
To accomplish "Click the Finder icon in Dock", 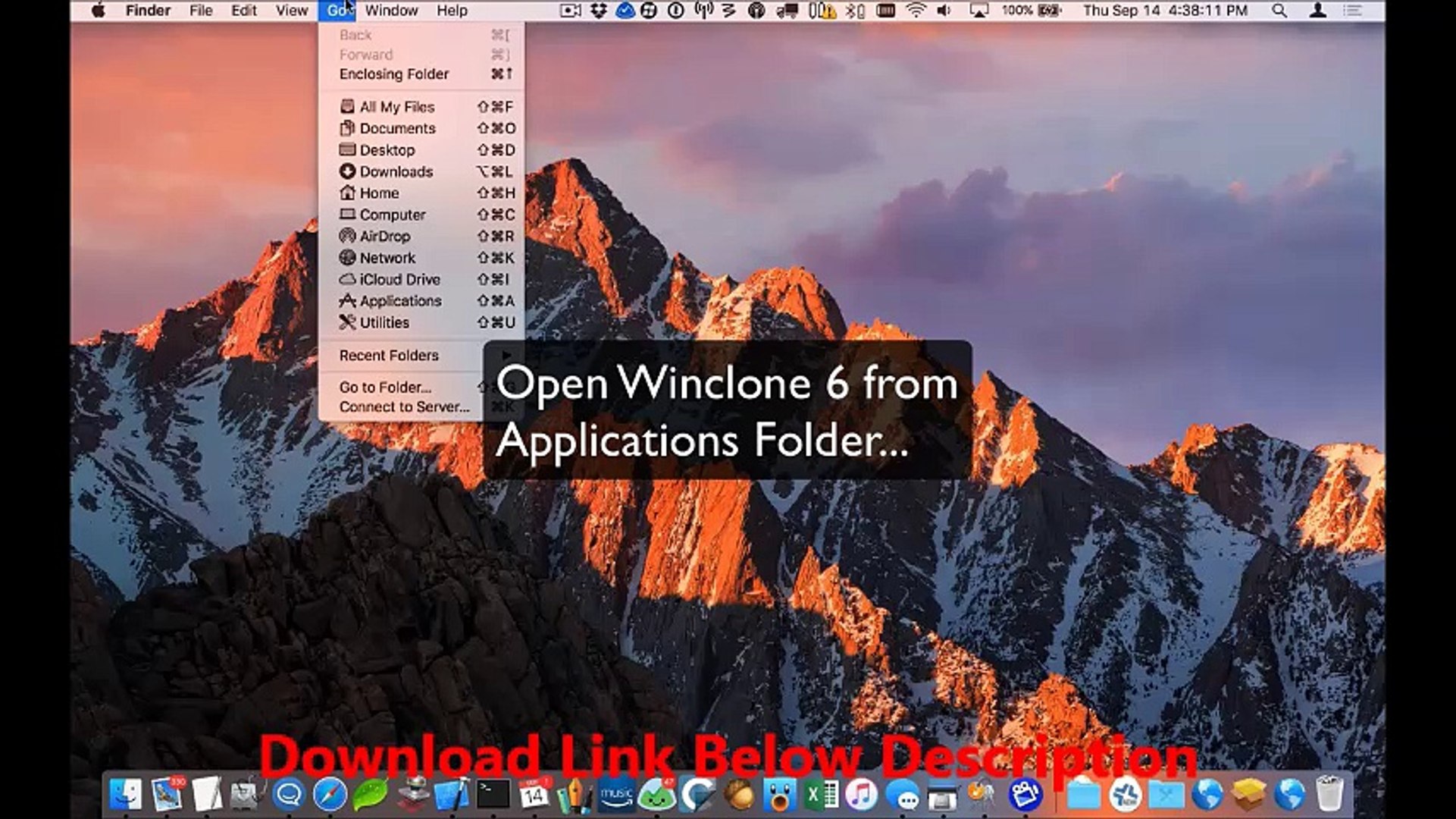I will [x=126, y=795].
